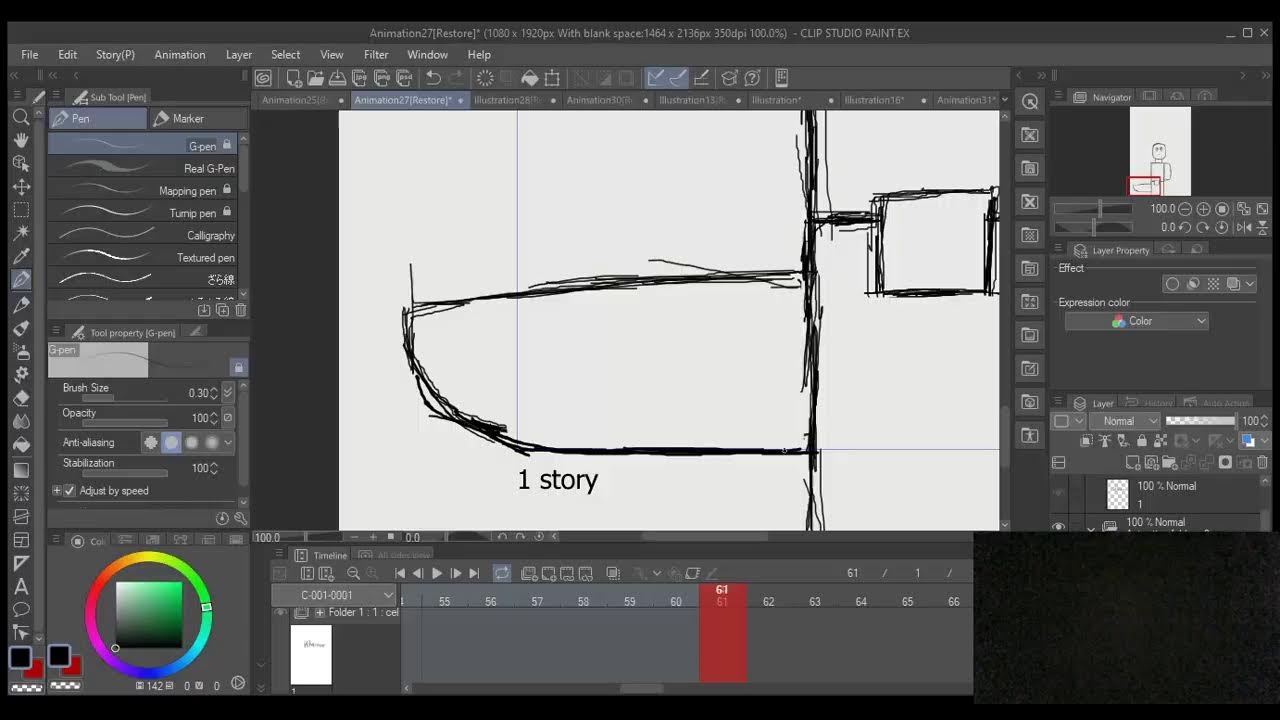Select the weak anti-aliasing option
This screenshot has height=720, width=1280.
click(171, 442)
